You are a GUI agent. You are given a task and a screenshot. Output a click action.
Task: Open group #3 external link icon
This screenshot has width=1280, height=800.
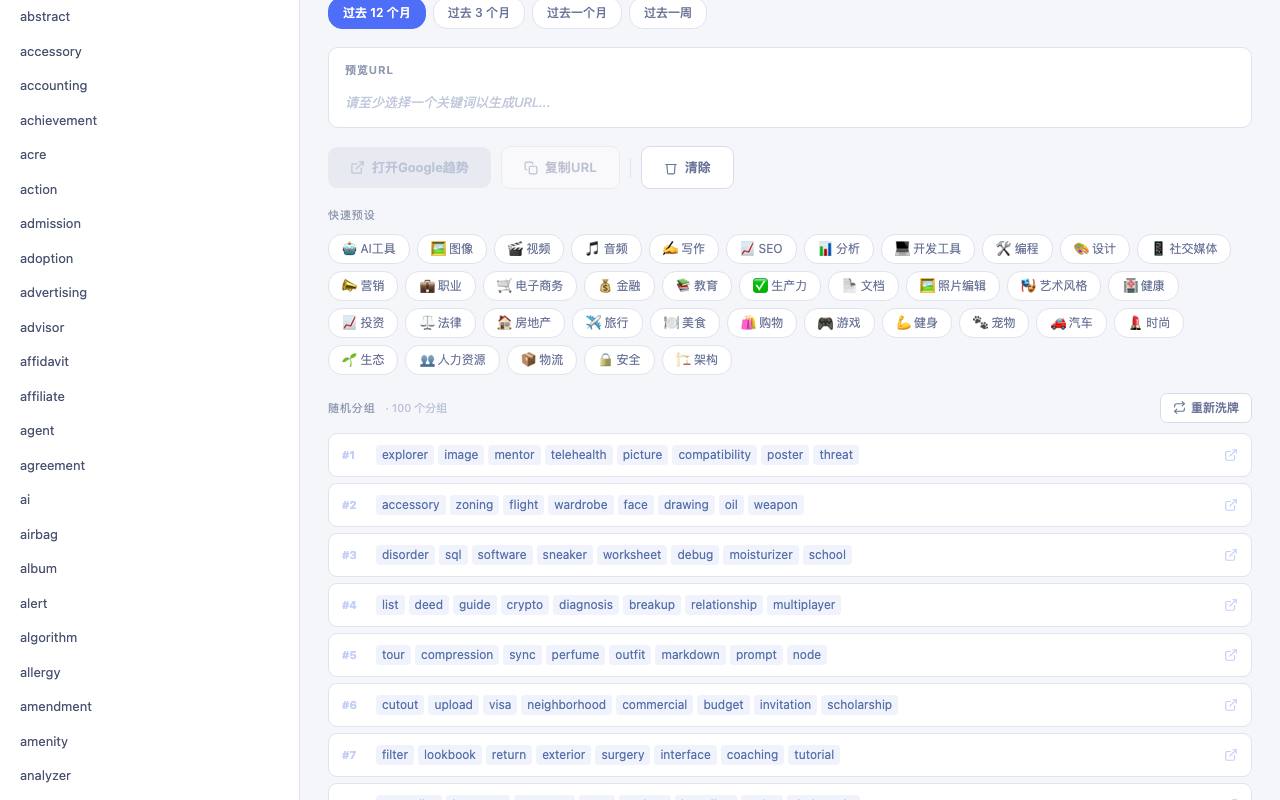click(x=1231, y=555)
